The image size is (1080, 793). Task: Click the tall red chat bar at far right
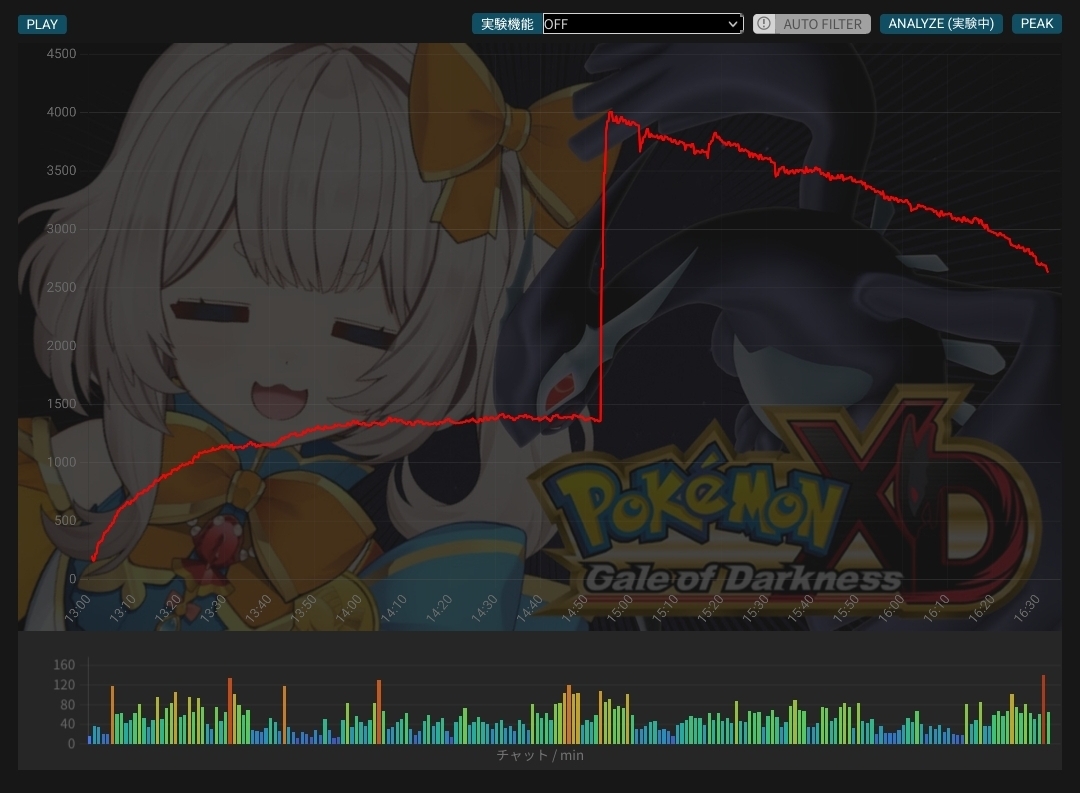pos(1043,710)
